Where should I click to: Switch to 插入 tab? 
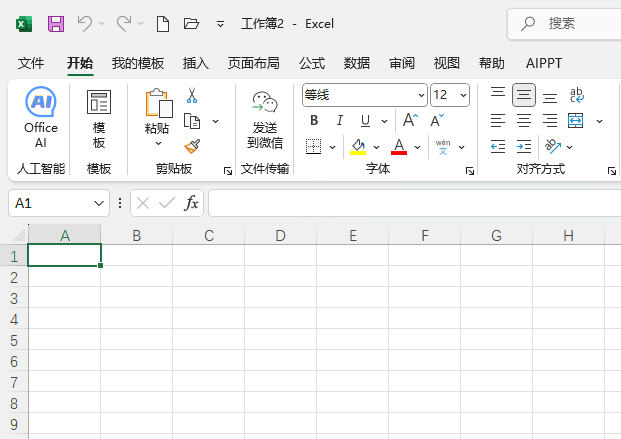[x=196, y=63]
